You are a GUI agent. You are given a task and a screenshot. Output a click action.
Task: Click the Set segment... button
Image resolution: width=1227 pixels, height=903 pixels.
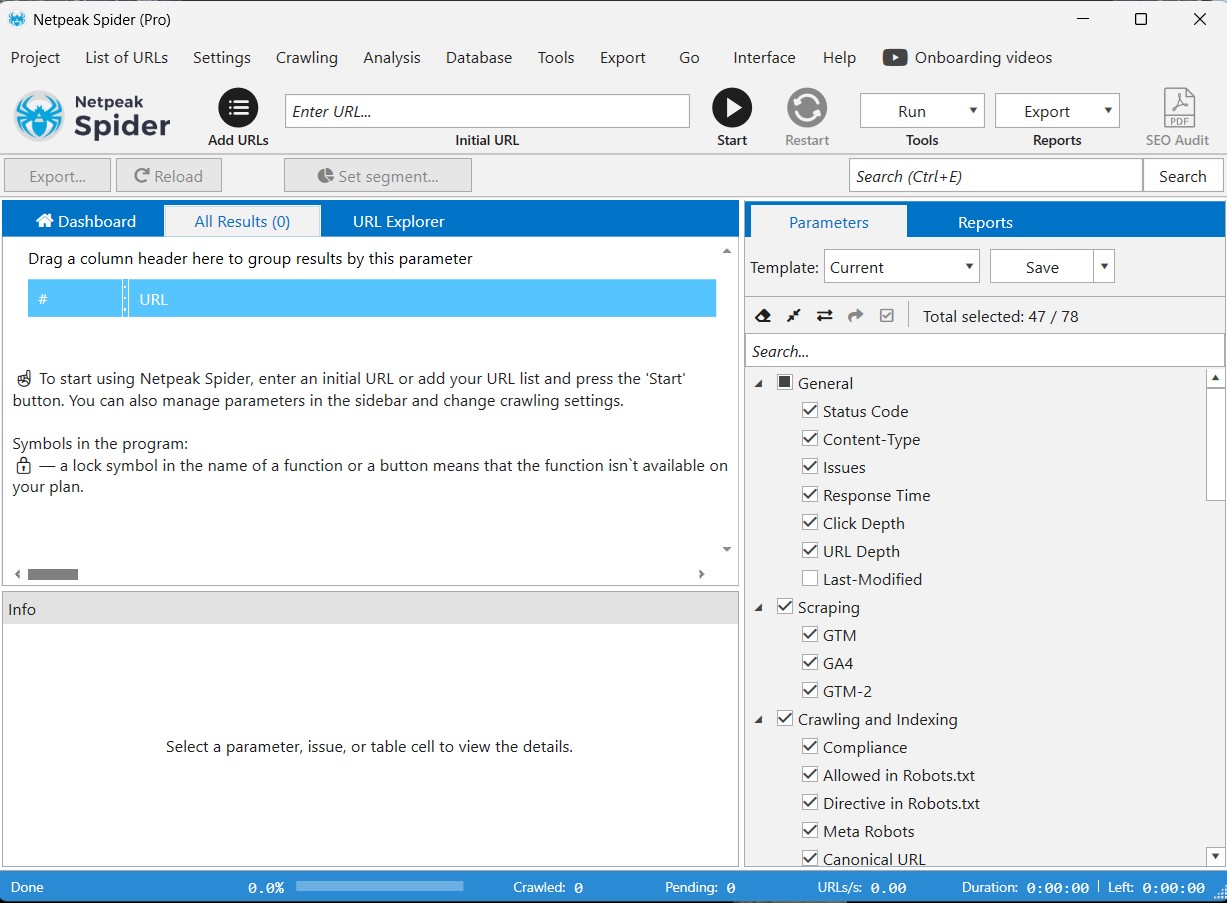(378, 176)
